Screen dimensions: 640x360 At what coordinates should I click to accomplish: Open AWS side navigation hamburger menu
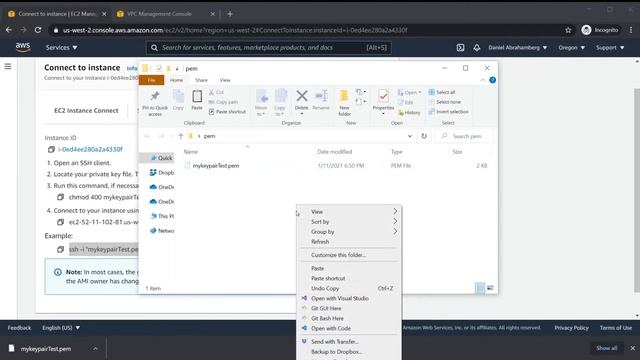coord(8,66)
